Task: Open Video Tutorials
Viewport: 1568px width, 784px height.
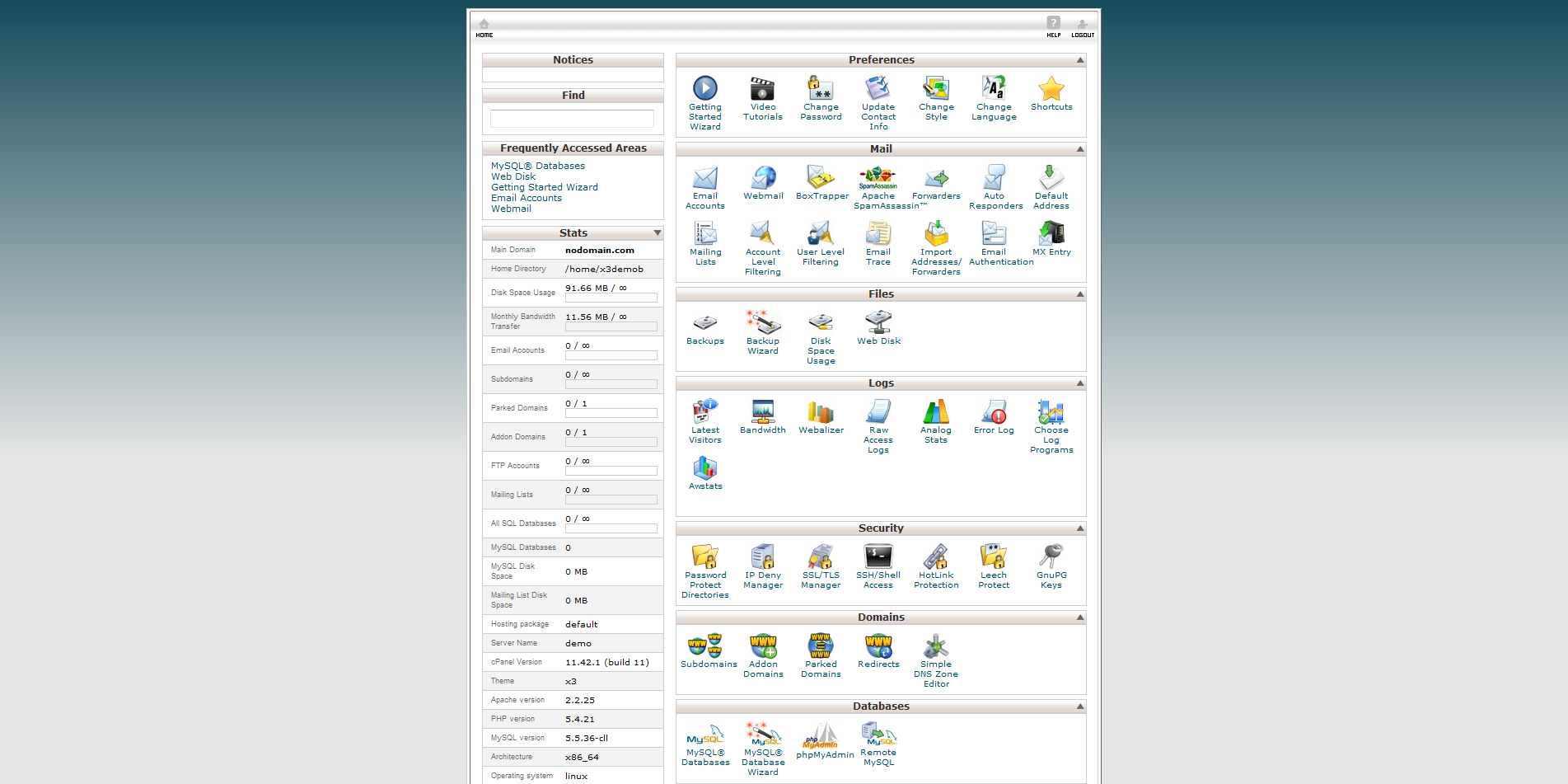Action: click(763, 88)
